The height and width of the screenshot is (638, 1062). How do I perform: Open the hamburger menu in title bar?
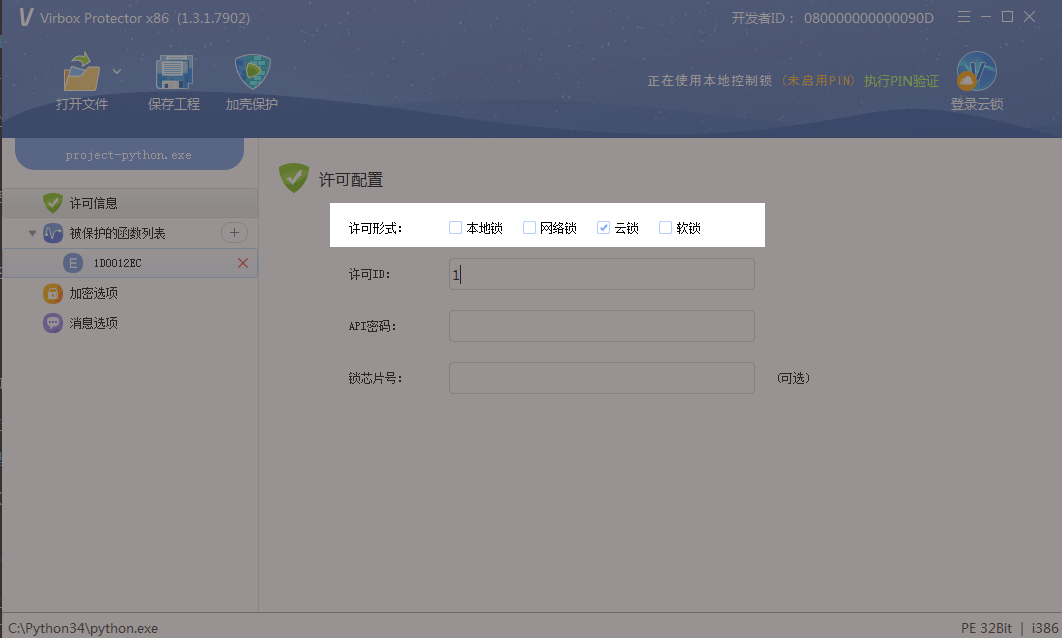coord(964,17)
